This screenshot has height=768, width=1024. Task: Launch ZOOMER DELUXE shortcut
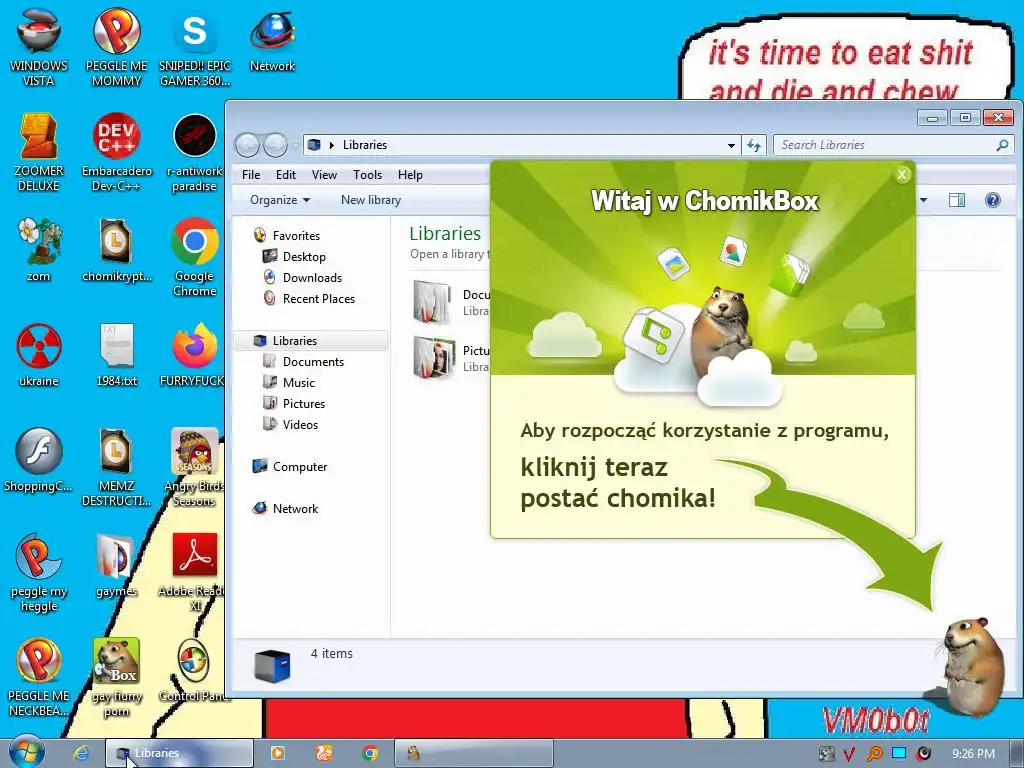(x=39, y=153)
